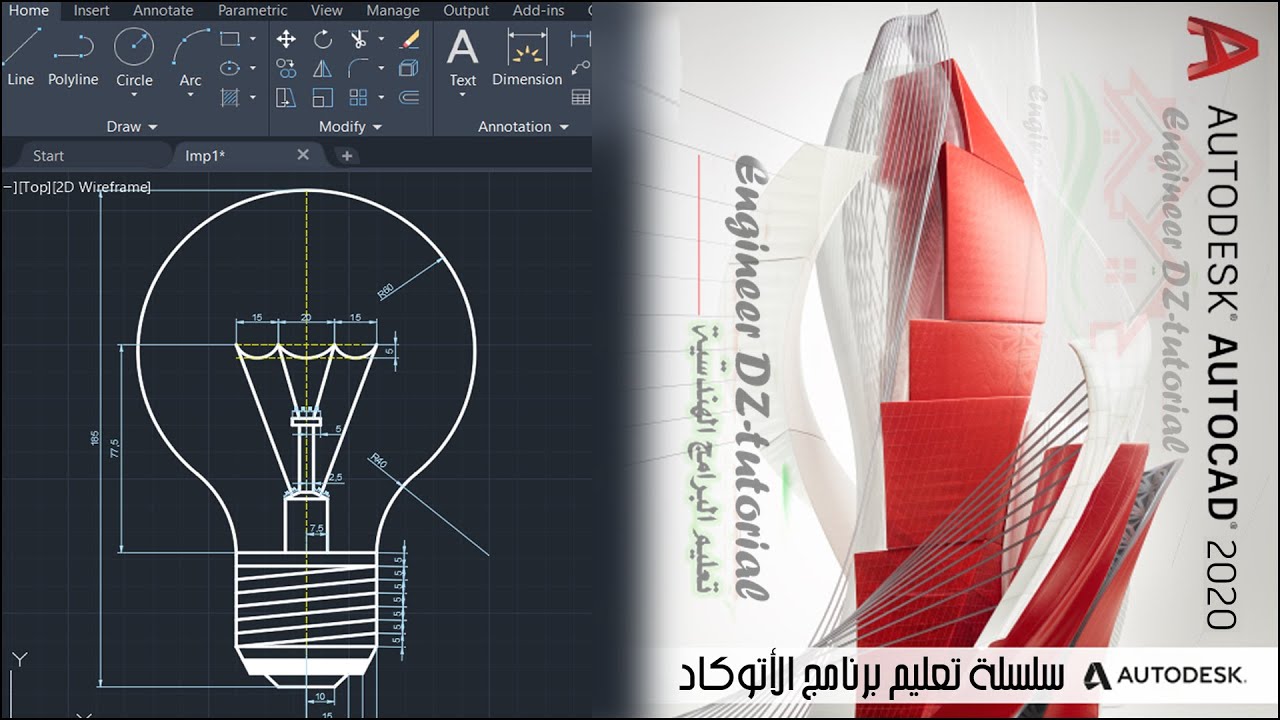Open the Trim flyout arrow
The height and width of the screenshot is (720, 1280).
pyautogui.click(x=381, y=39)
